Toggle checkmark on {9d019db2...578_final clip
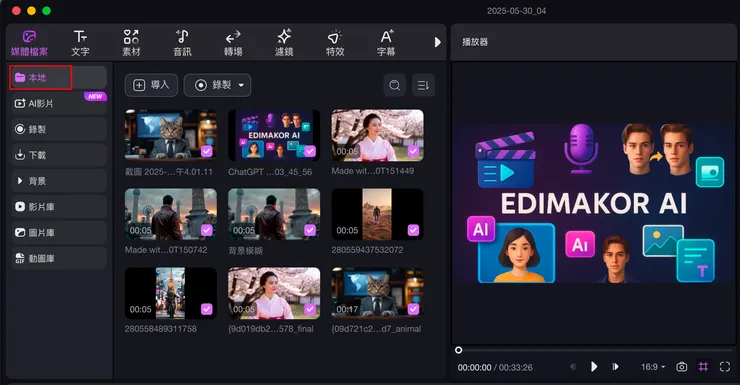Image resolution: width=740 pixels, height=385 pixels. point(310,309)
